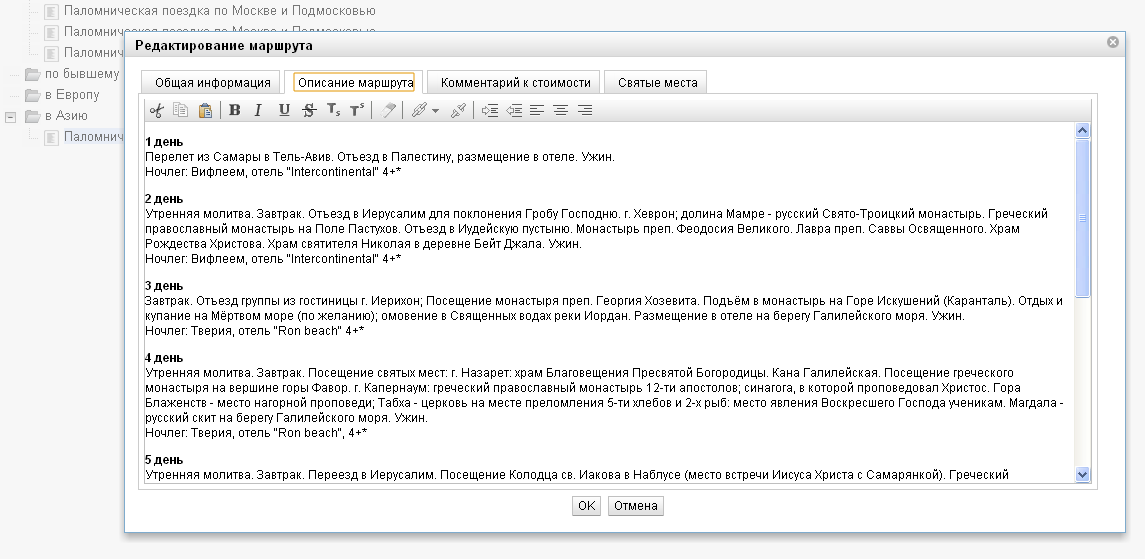Click the Cut scissors icon
The width and height of the screenshot is (1145, 559).
tap(156, 110)
